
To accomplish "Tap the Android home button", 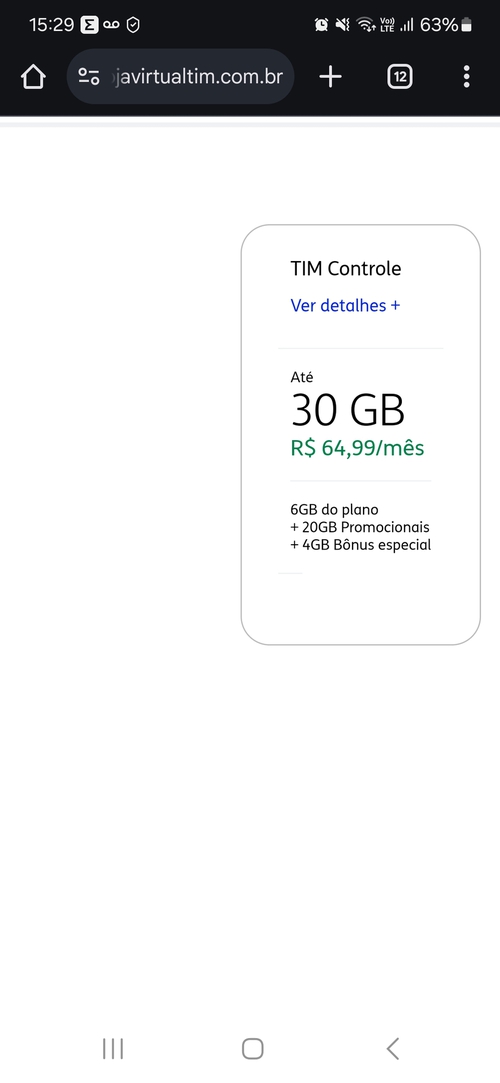I will [253, 1048].
